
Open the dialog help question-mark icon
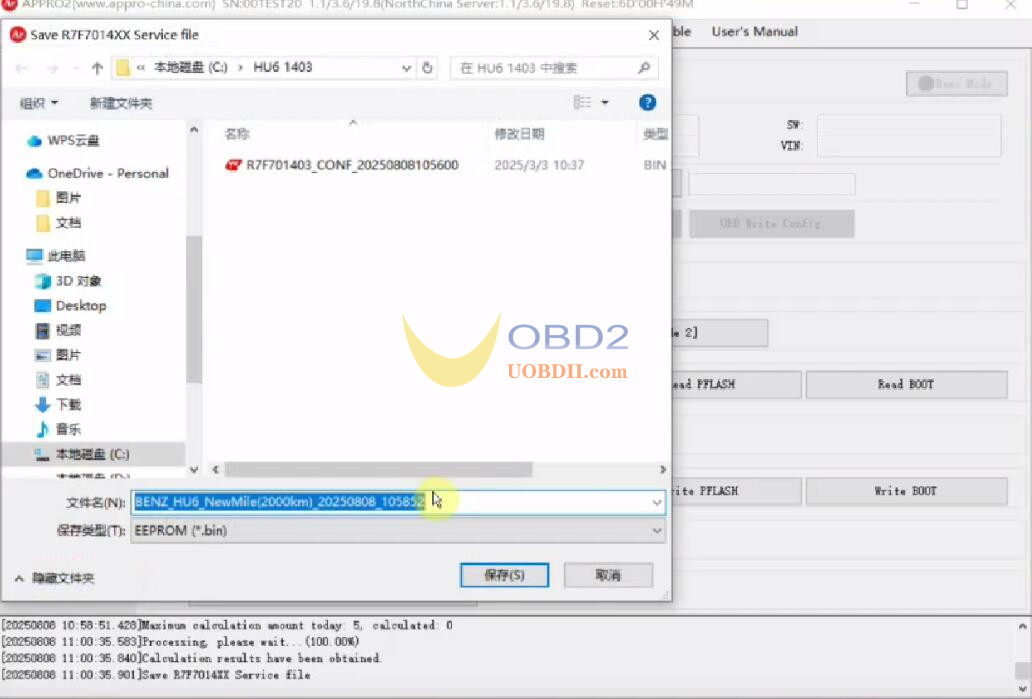coord(648,102)
